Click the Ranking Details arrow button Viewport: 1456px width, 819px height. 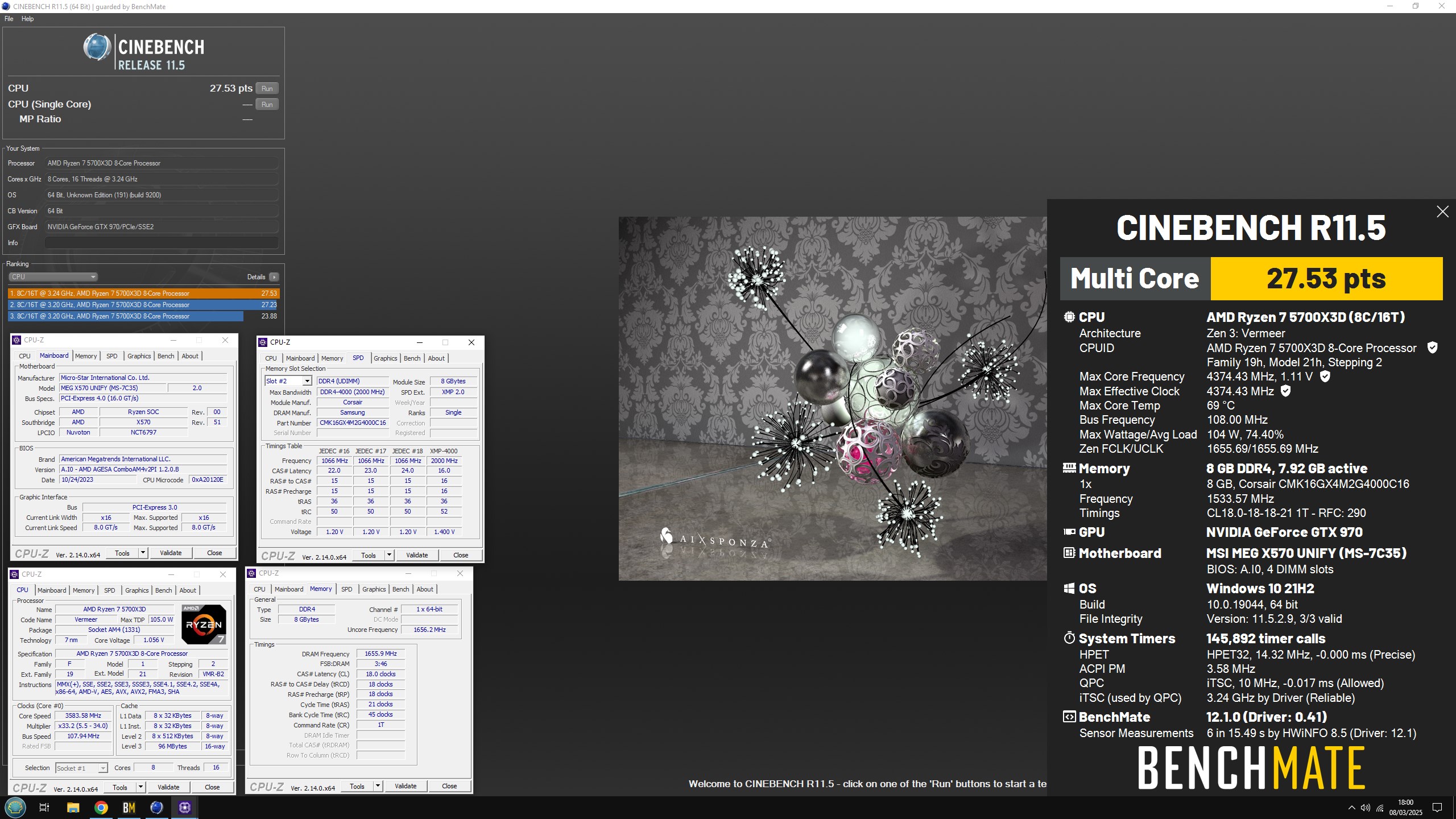pos(274,277)
